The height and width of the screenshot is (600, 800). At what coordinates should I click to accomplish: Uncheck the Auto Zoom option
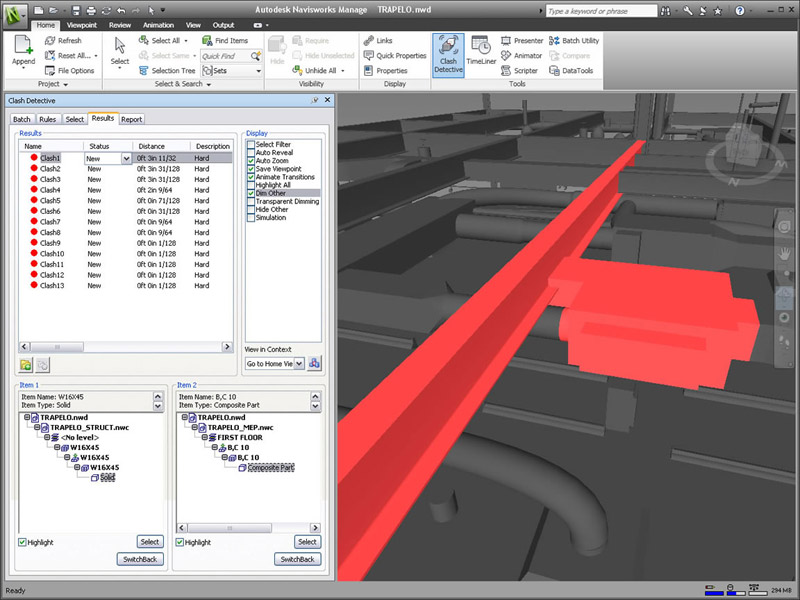pos(251,161)
